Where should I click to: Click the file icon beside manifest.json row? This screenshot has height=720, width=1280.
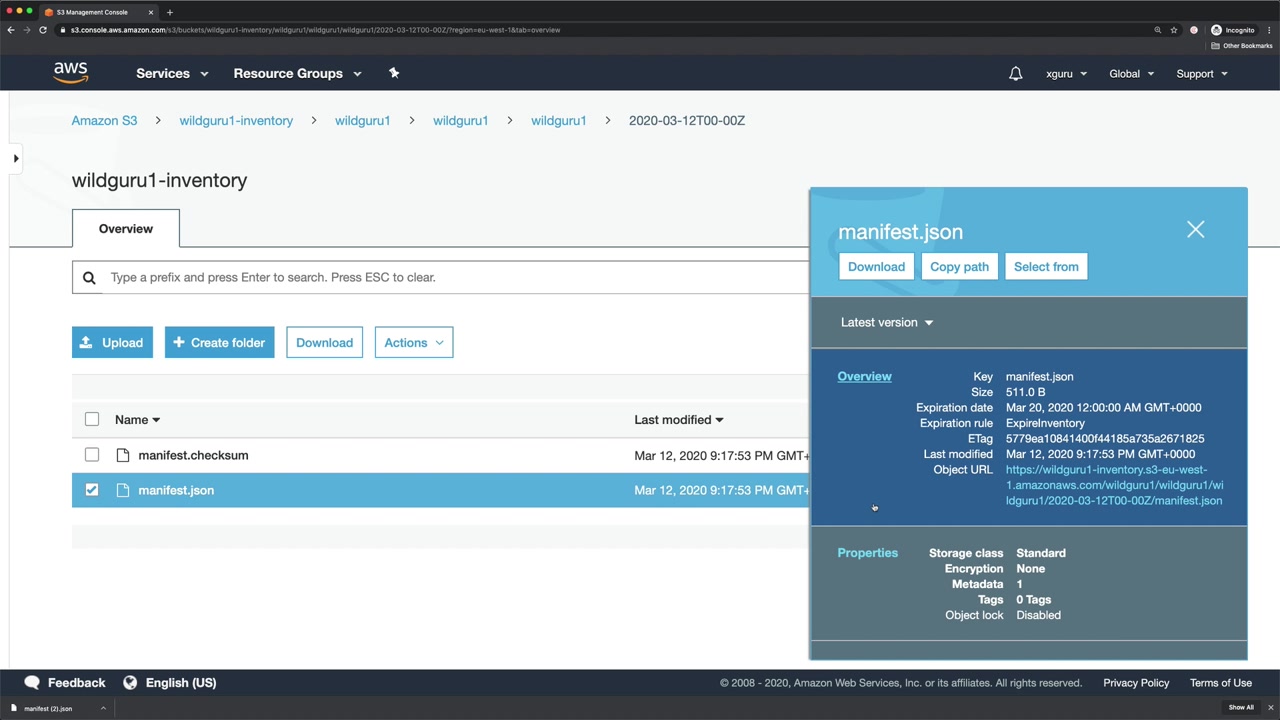pyautogui.click(x=123, y=490)
